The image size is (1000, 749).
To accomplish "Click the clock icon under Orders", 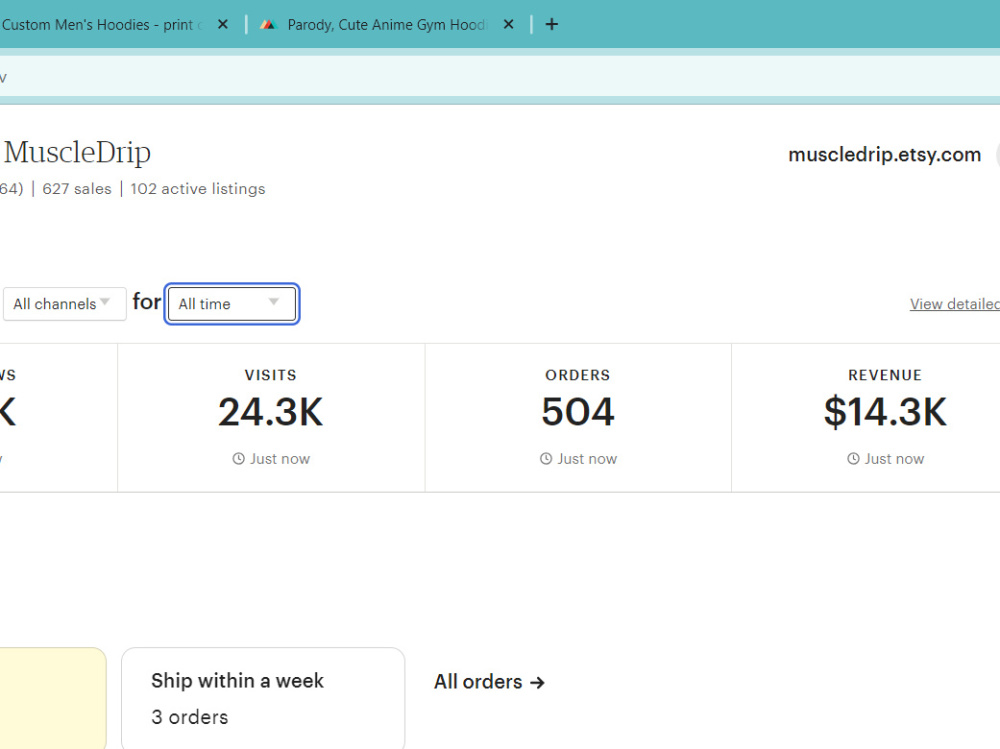I will pyautogui.click(x=546, y=459).
